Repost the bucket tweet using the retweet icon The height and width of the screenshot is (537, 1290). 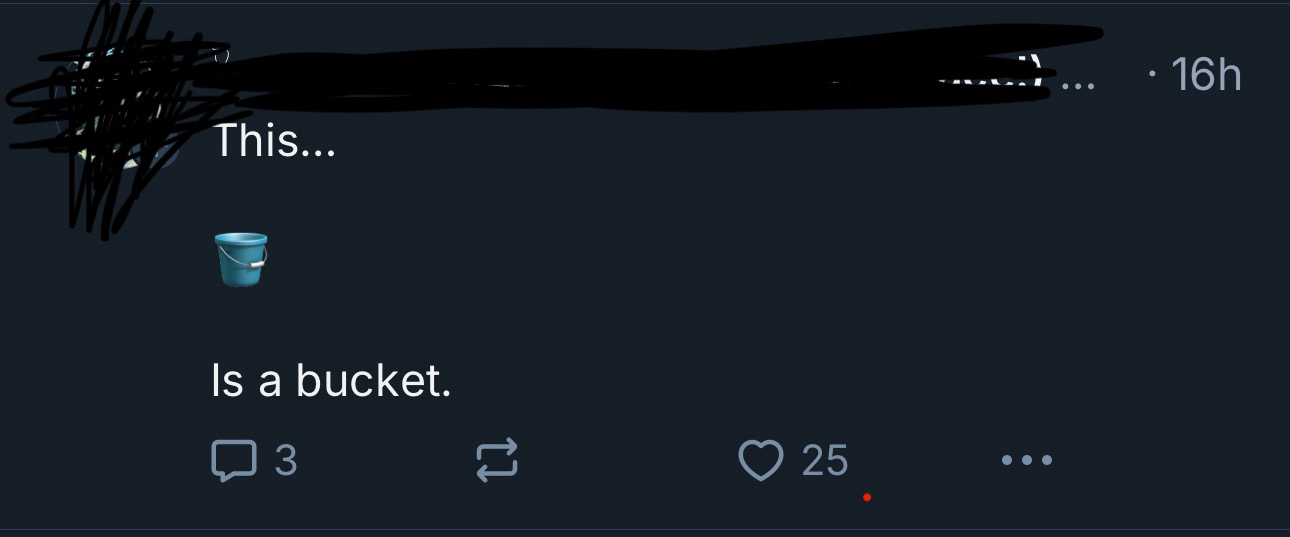496,460
